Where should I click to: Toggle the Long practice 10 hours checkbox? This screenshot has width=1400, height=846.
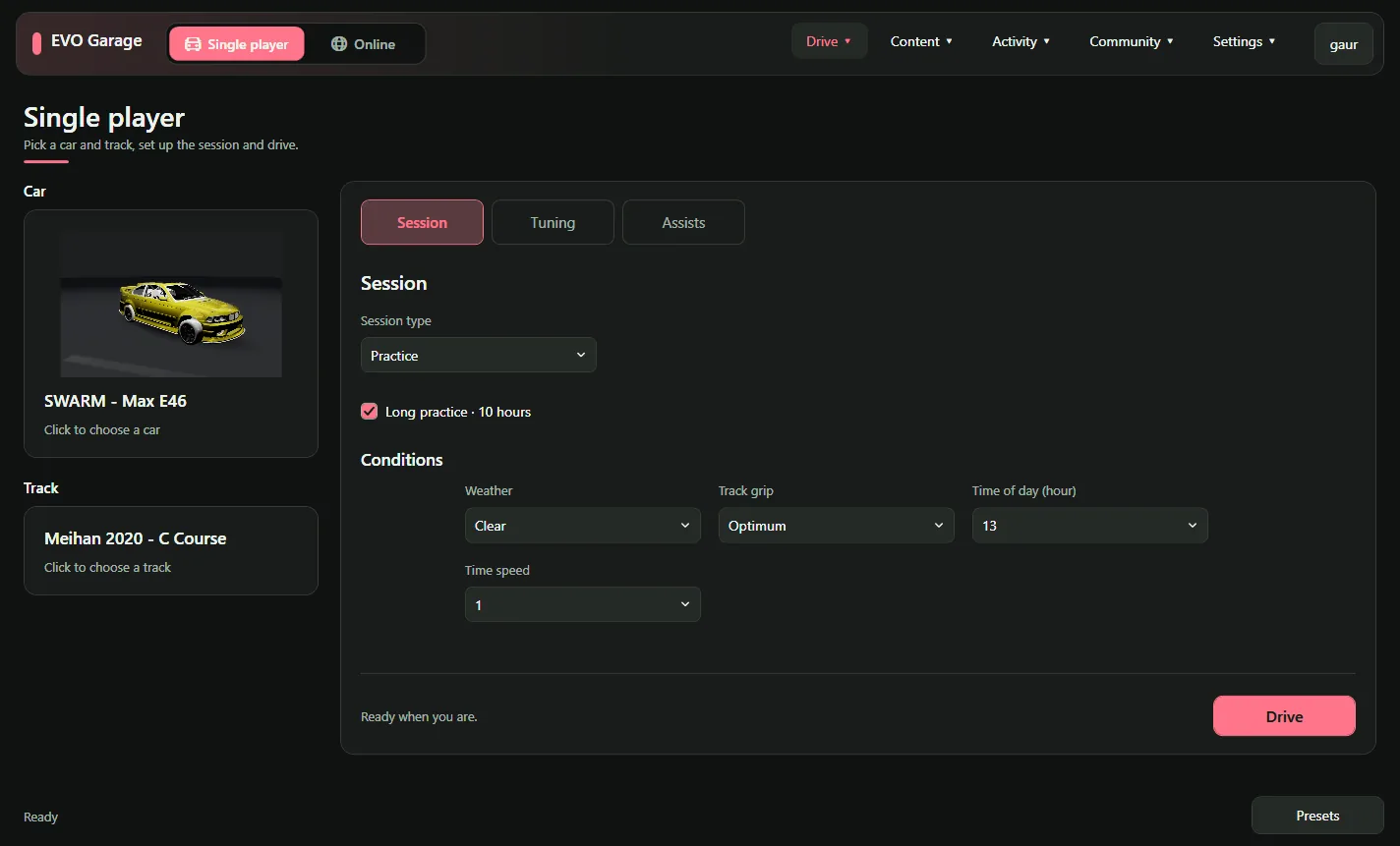[x=370, y=412]
